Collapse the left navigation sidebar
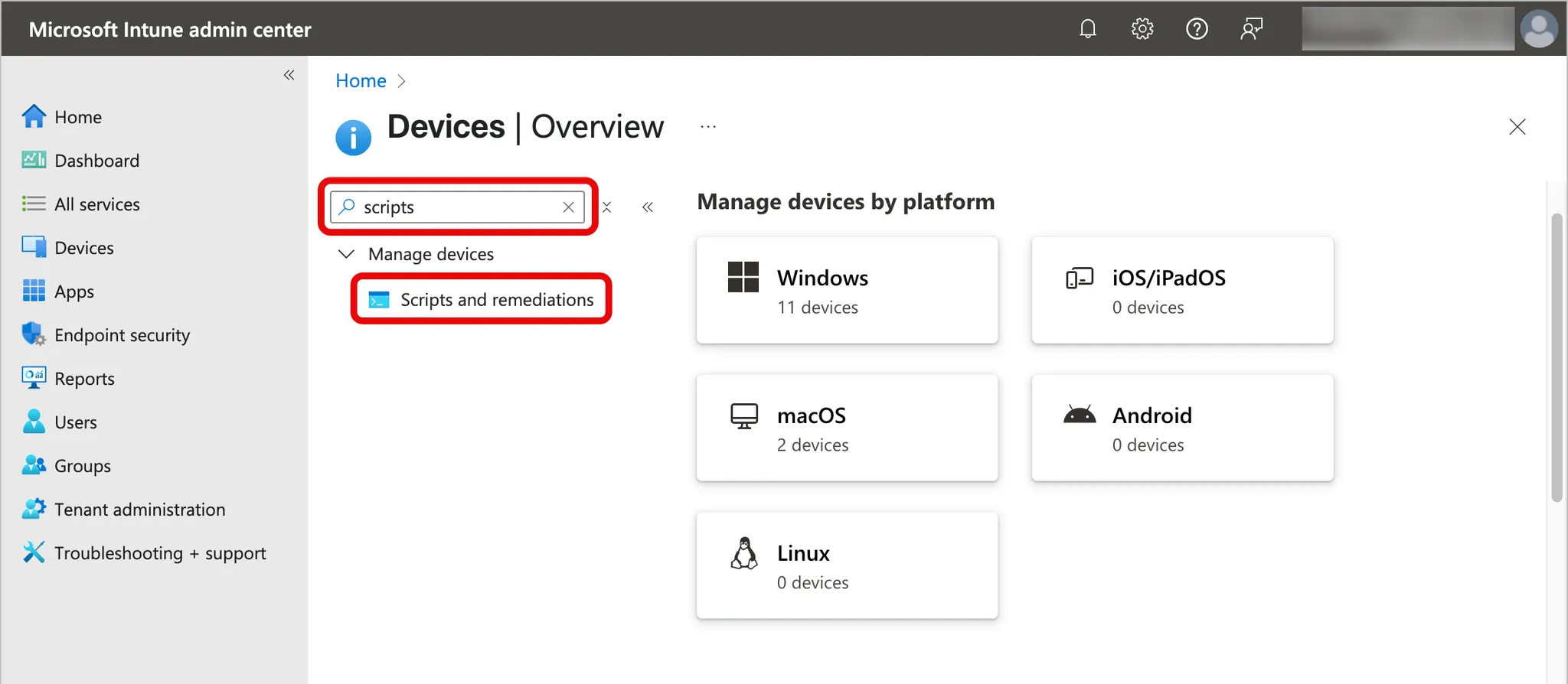 coord(289,75)
